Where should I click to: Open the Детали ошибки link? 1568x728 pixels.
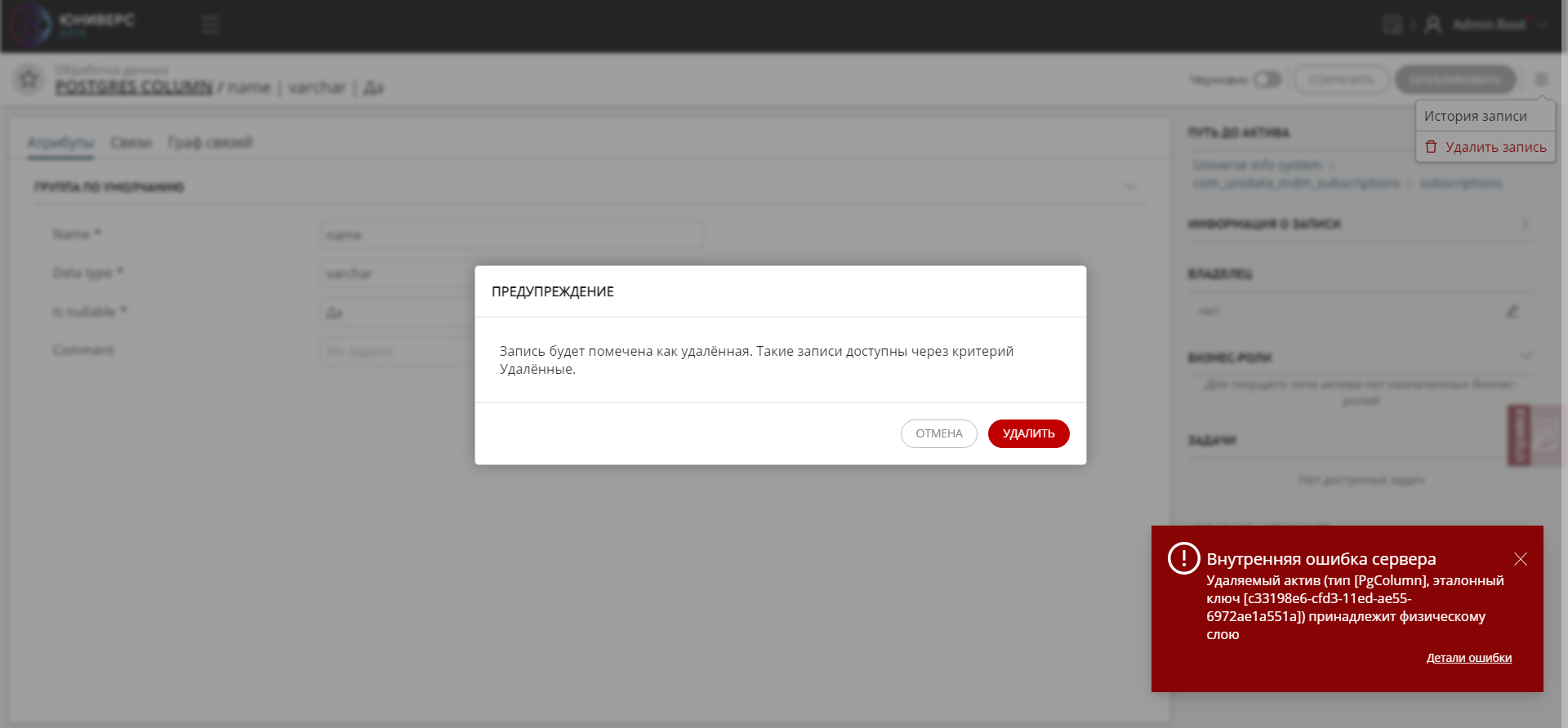point(1468,658)
